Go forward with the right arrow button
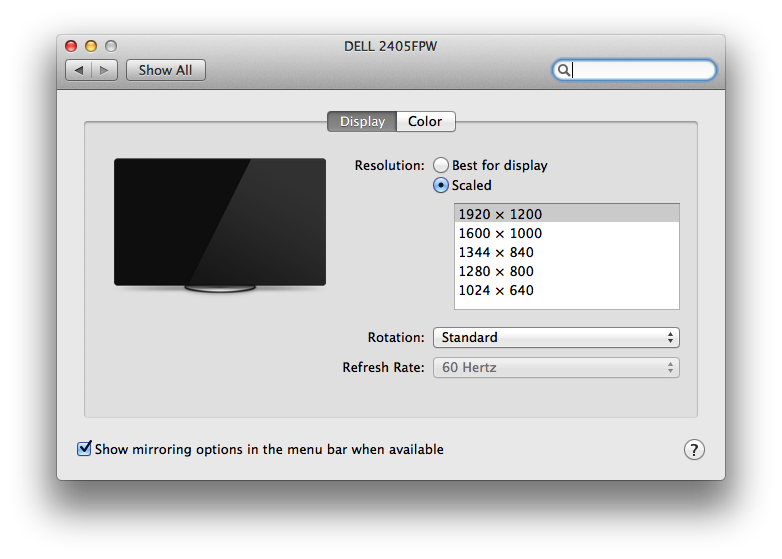This screenshot has height=559, width=782. pos(104,70)
